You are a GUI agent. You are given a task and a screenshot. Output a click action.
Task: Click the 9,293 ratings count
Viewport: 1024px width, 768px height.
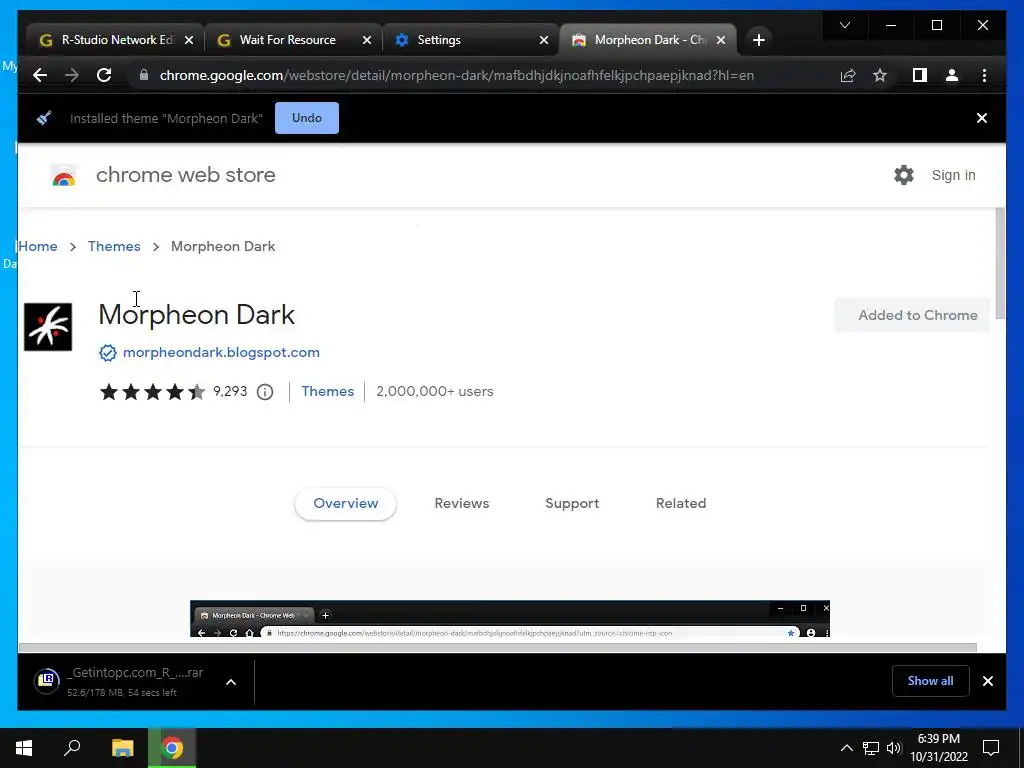click(230, 391)
